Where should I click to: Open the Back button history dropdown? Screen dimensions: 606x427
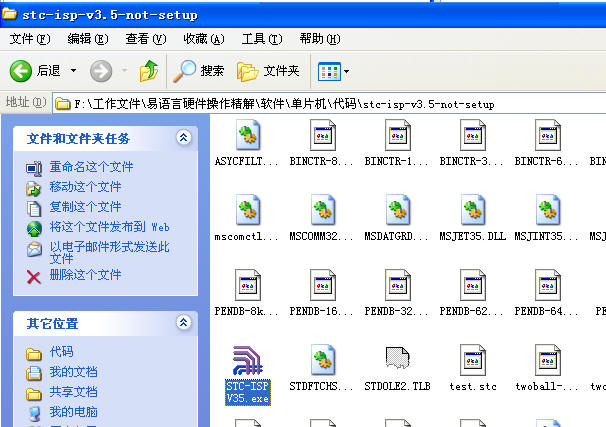[72, 71]
